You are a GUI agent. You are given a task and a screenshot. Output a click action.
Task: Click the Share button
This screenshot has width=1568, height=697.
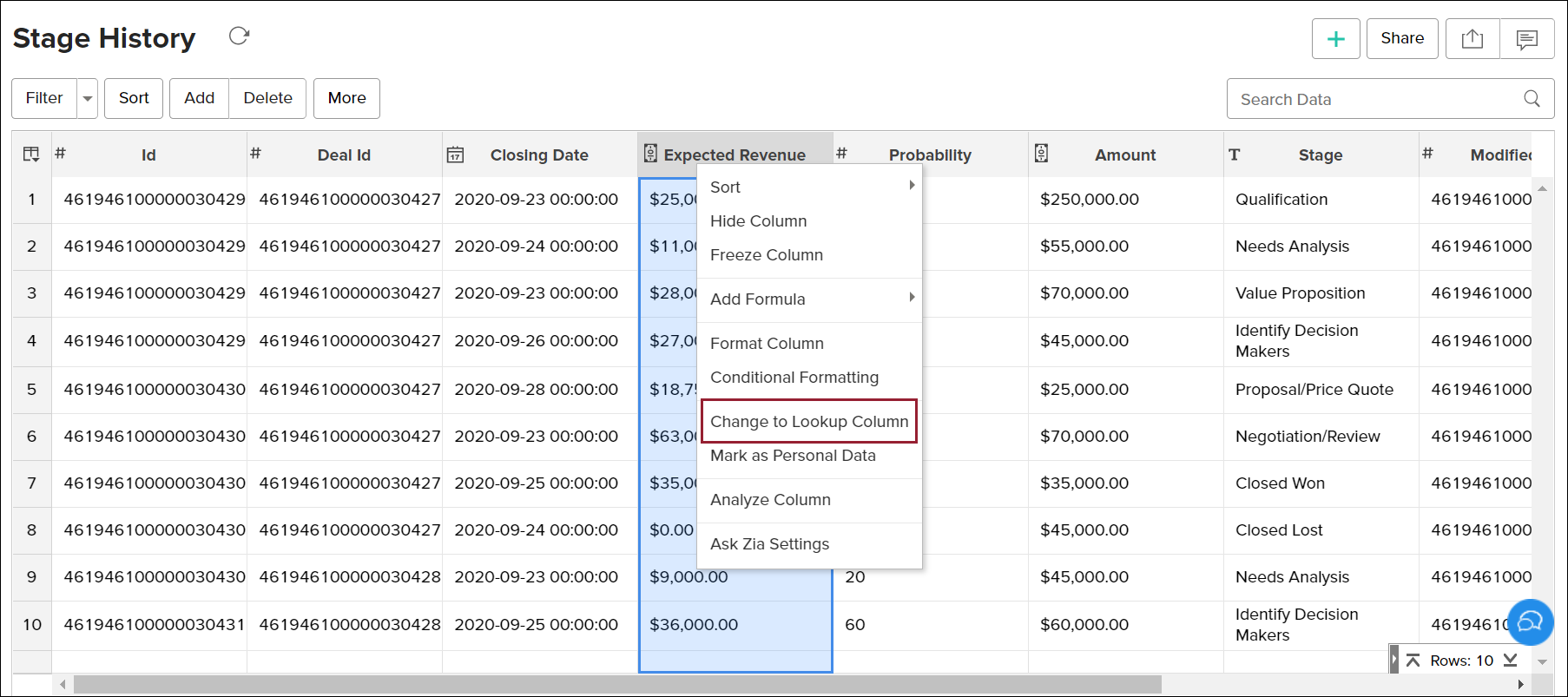pyautogui.click(x=1401, y=39)
